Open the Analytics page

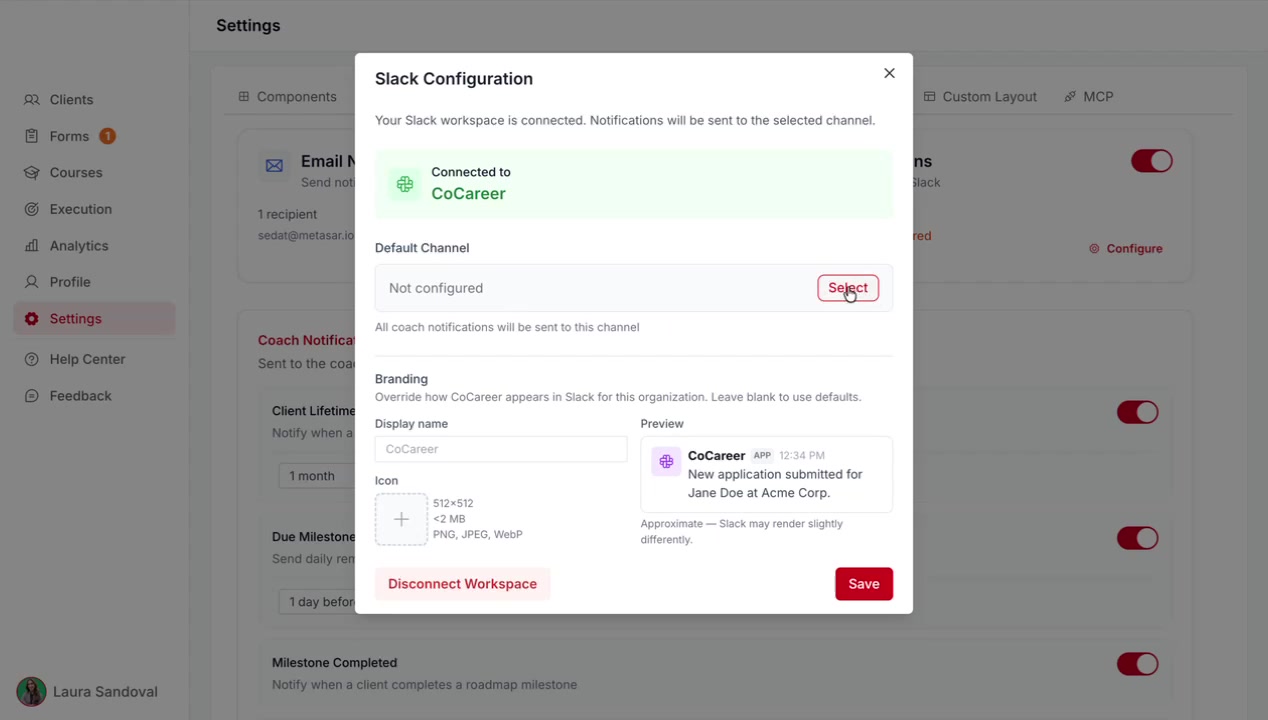tap(94, 246)
